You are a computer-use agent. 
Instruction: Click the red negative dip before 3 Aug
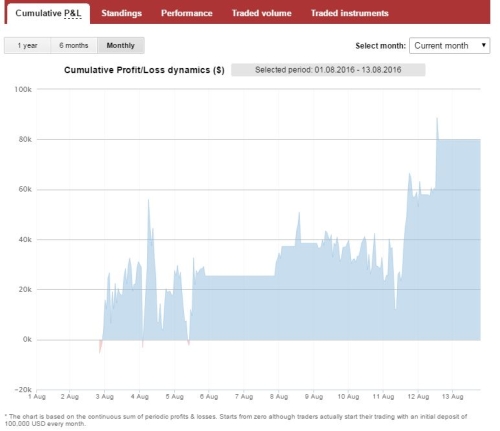click(x=100, y=347)
